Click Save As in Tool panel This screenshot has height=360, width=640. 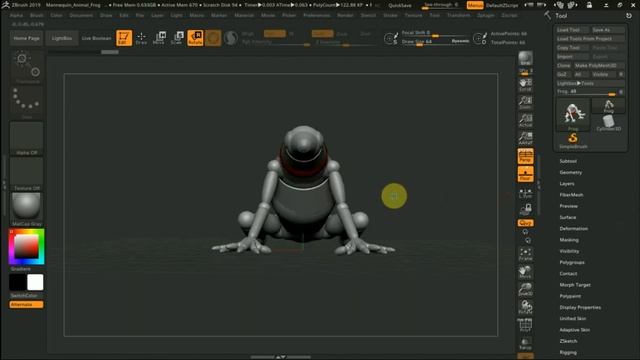click(608, 30)
